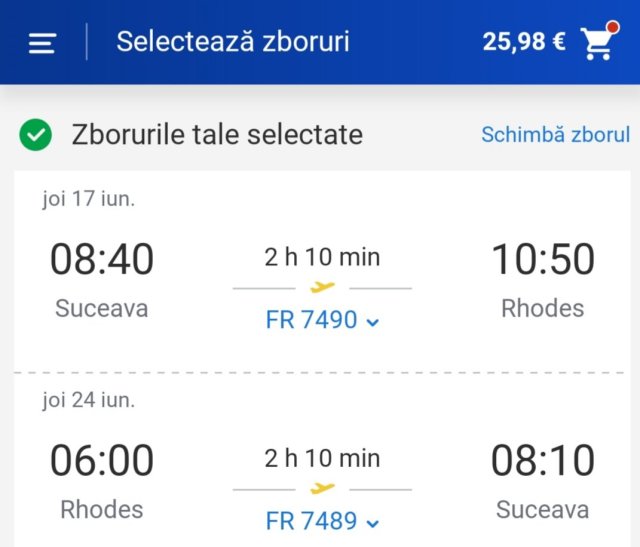Tap the red notification dot on the cart

tap(612, 27)
